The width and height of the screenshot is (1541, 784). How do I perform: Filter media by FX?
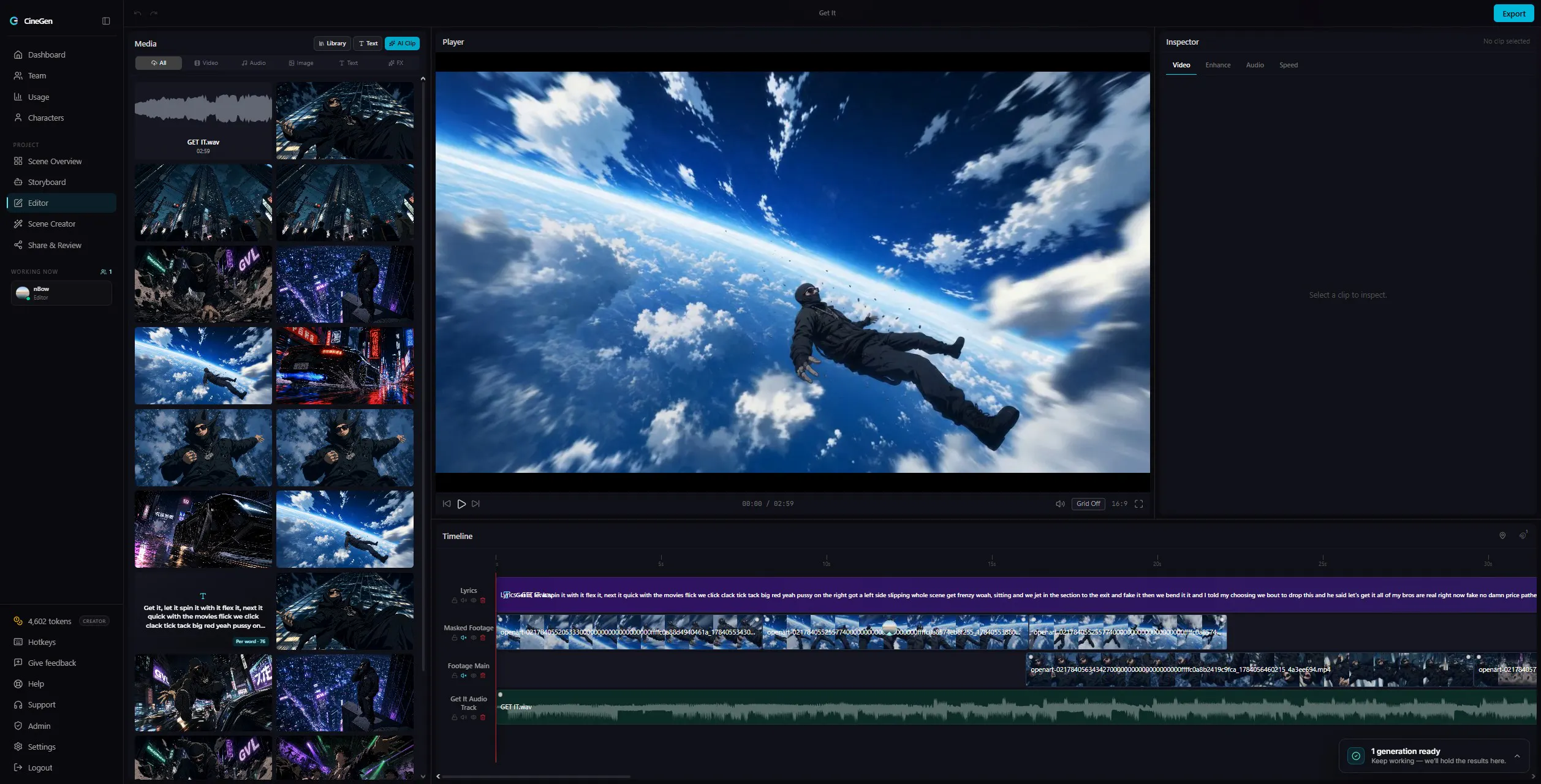395,63
